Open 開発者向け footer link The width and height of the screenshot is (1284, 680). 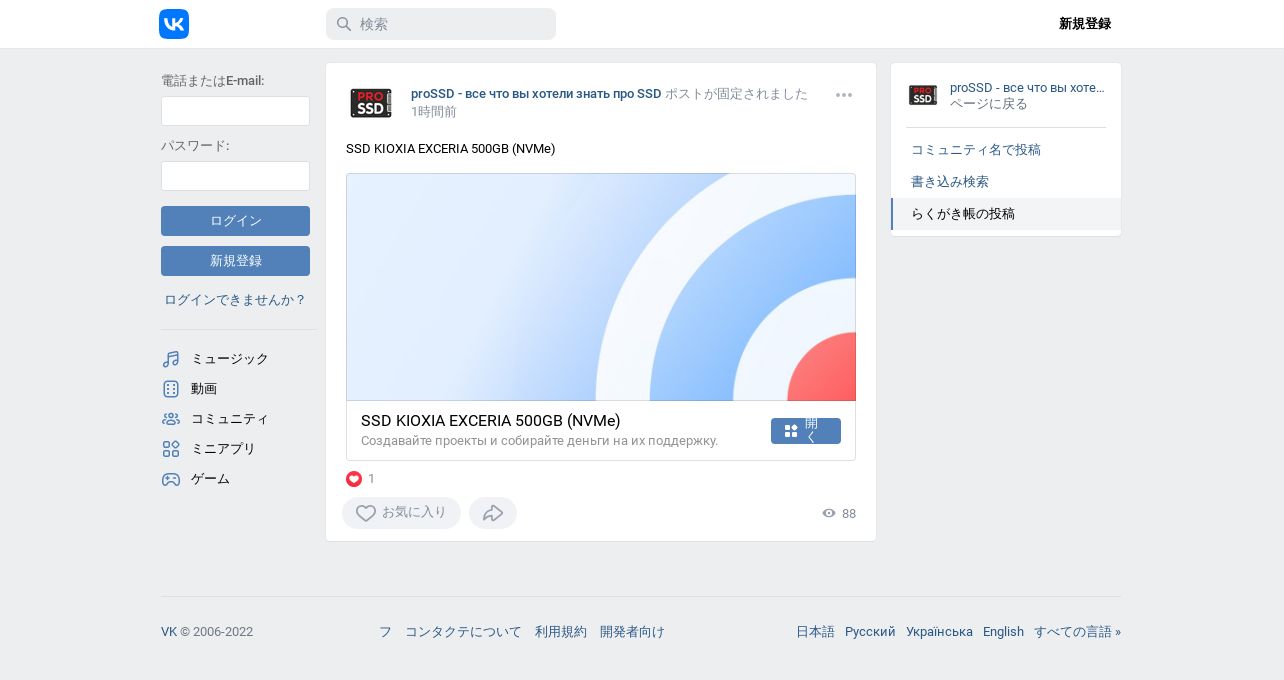pyautogui.click(x=632, y=632)
